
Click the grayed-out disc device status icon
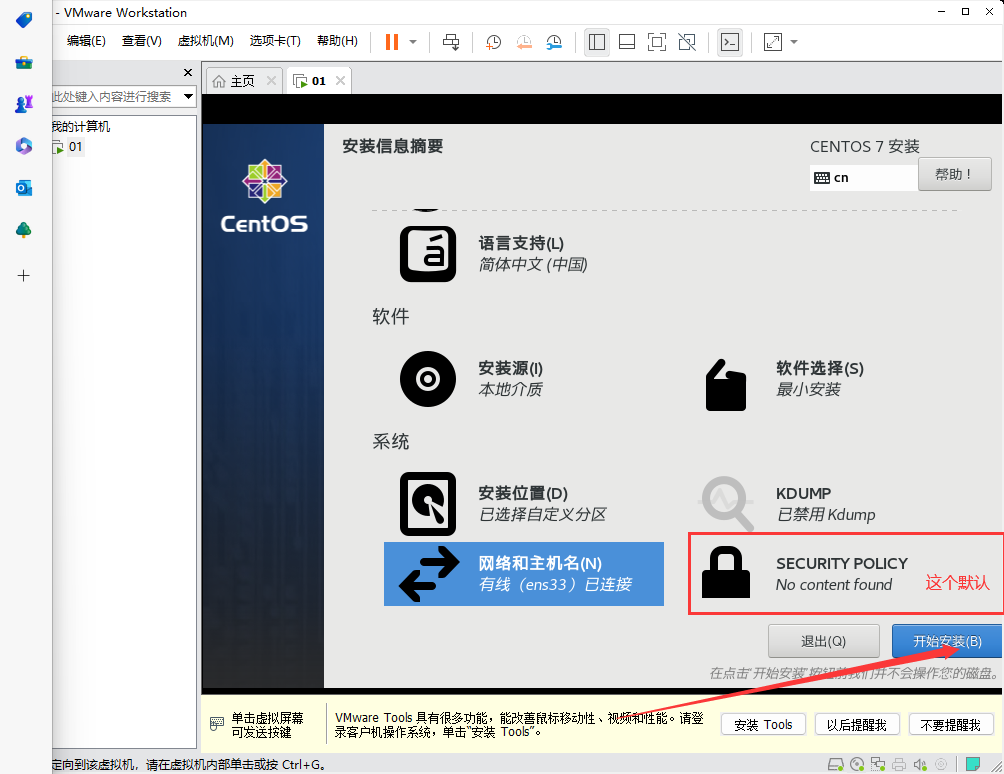(941, 764)
